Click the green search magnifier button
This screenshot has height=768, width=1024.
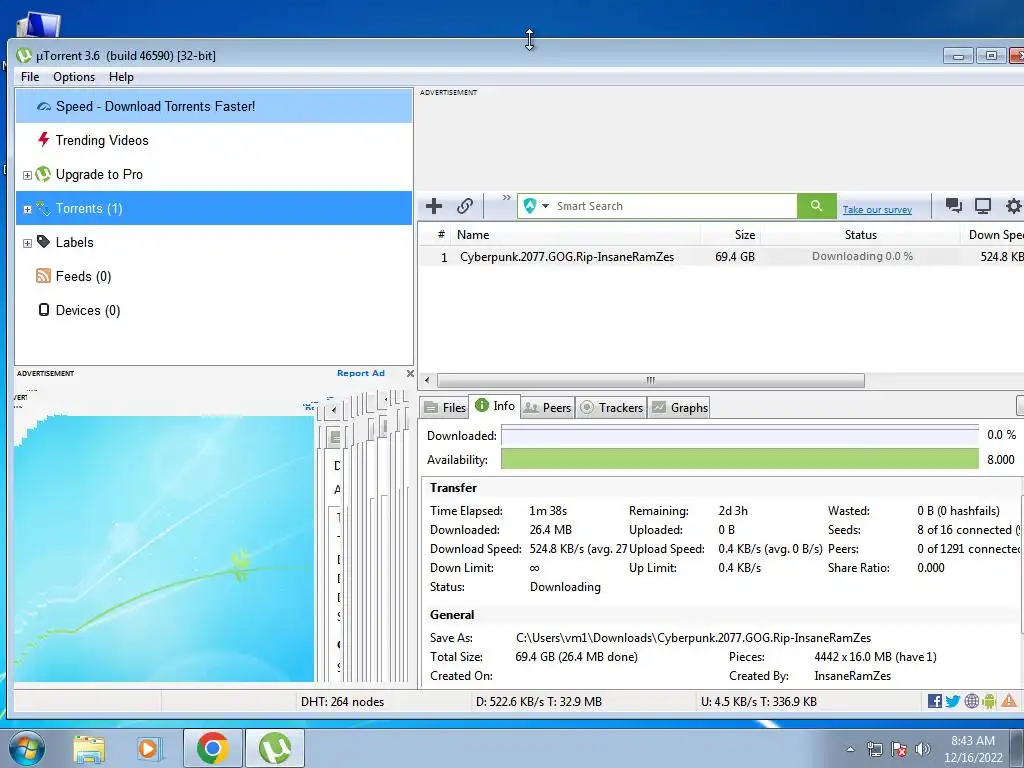click(816, 206)
